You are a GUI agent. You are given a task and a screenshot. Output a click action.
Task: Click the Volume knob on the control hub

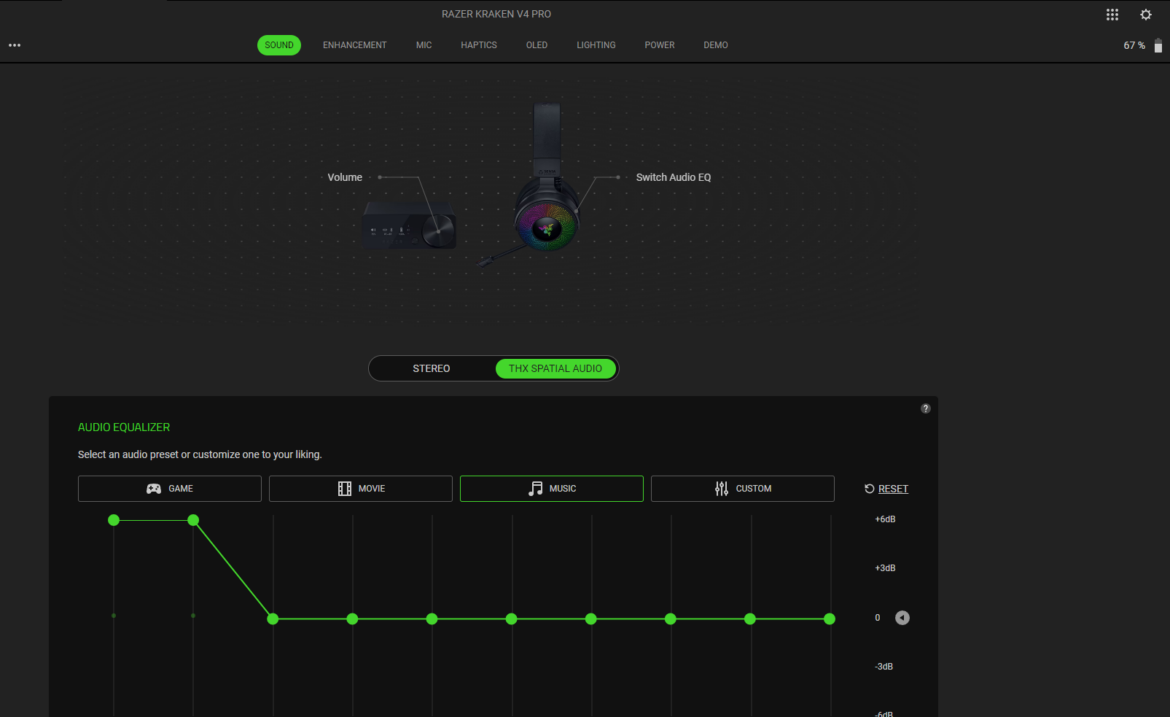click(436, 231)
